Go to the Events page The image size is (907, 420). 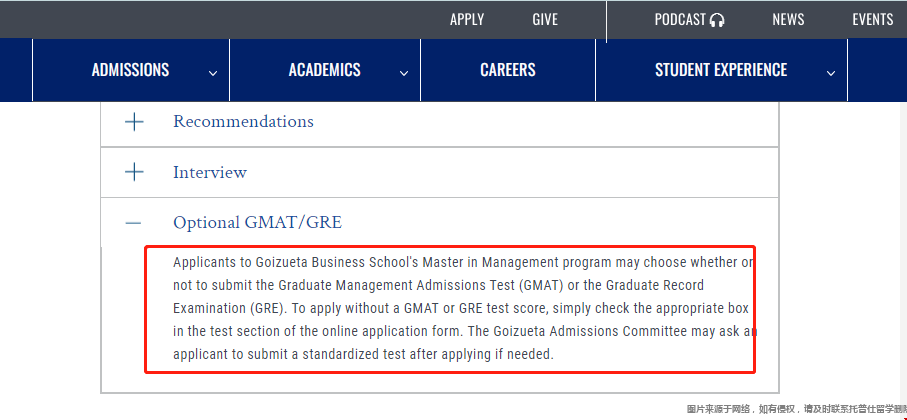872,20
